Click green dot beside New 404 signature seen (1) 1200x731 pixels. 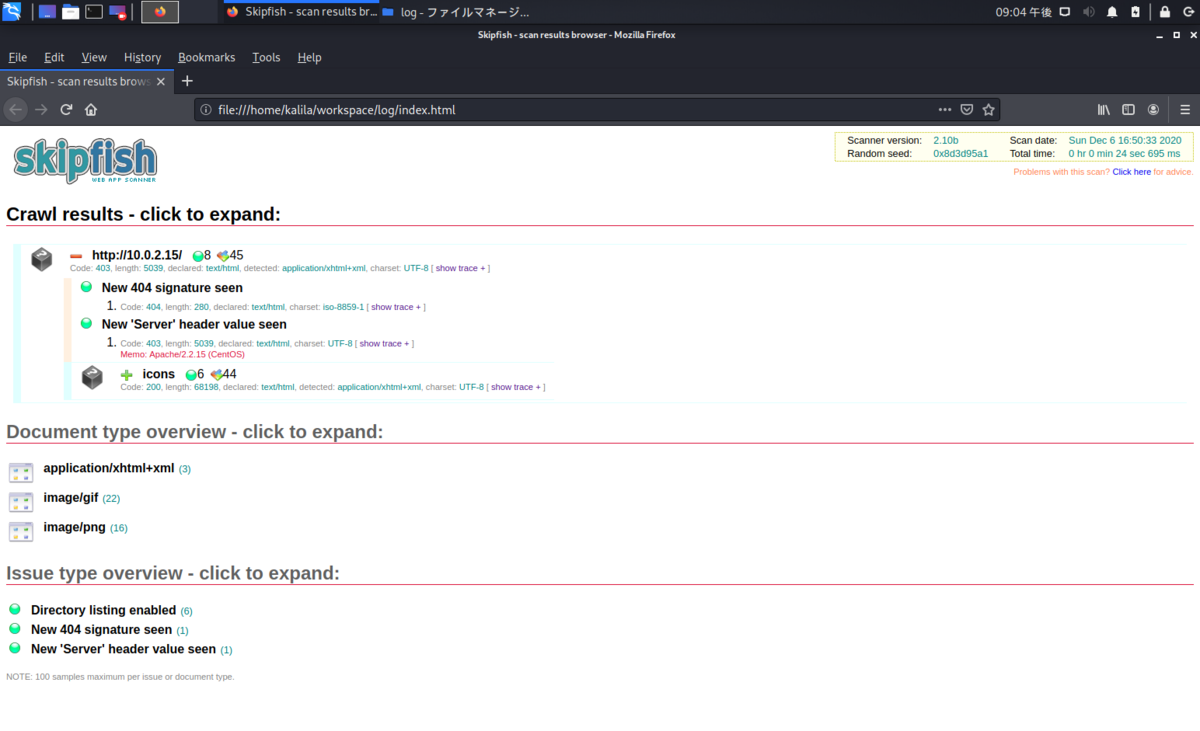pos(14,628)
